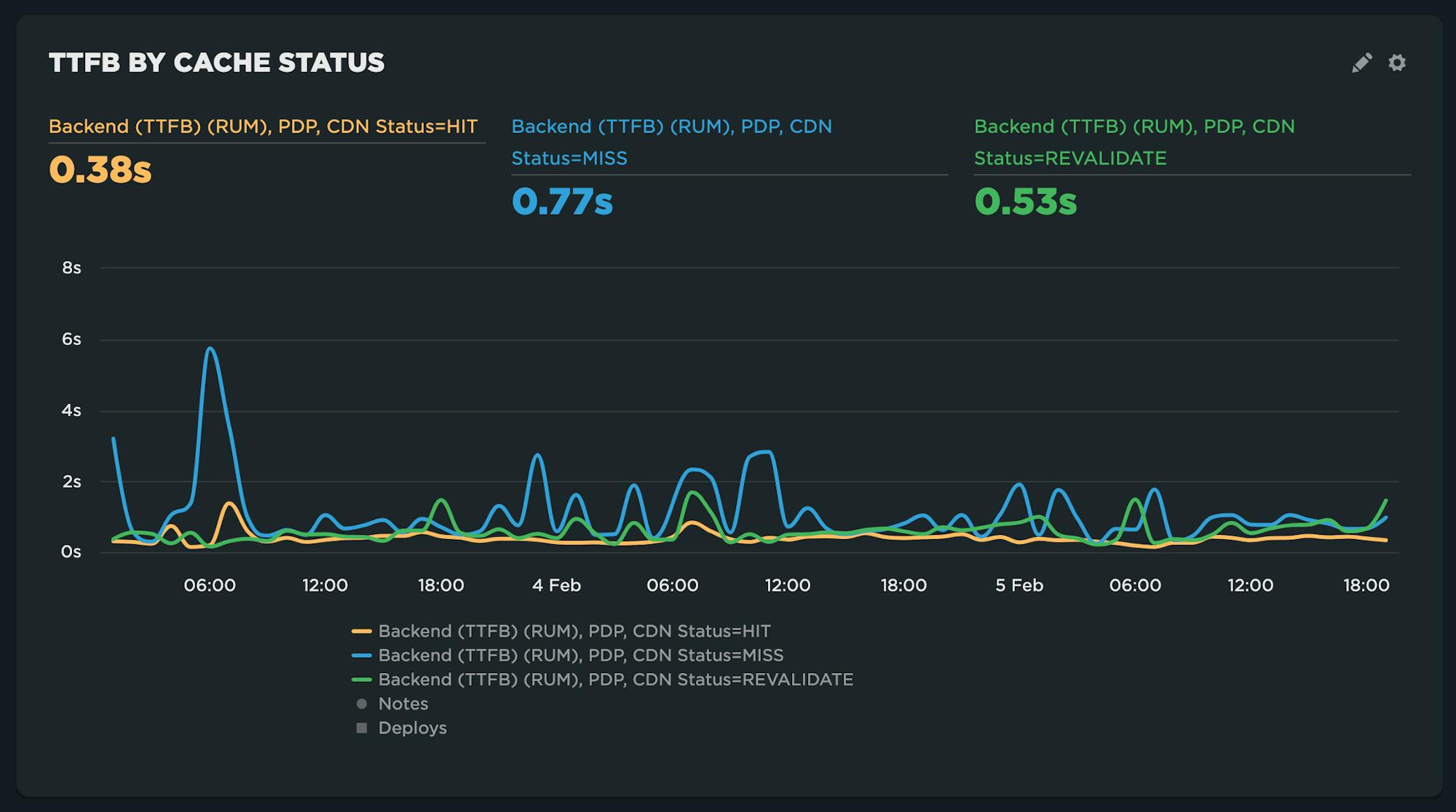Screen dimensions: 1456x812
Task: Select the Deploys legend entry
Action: (412, 727)
